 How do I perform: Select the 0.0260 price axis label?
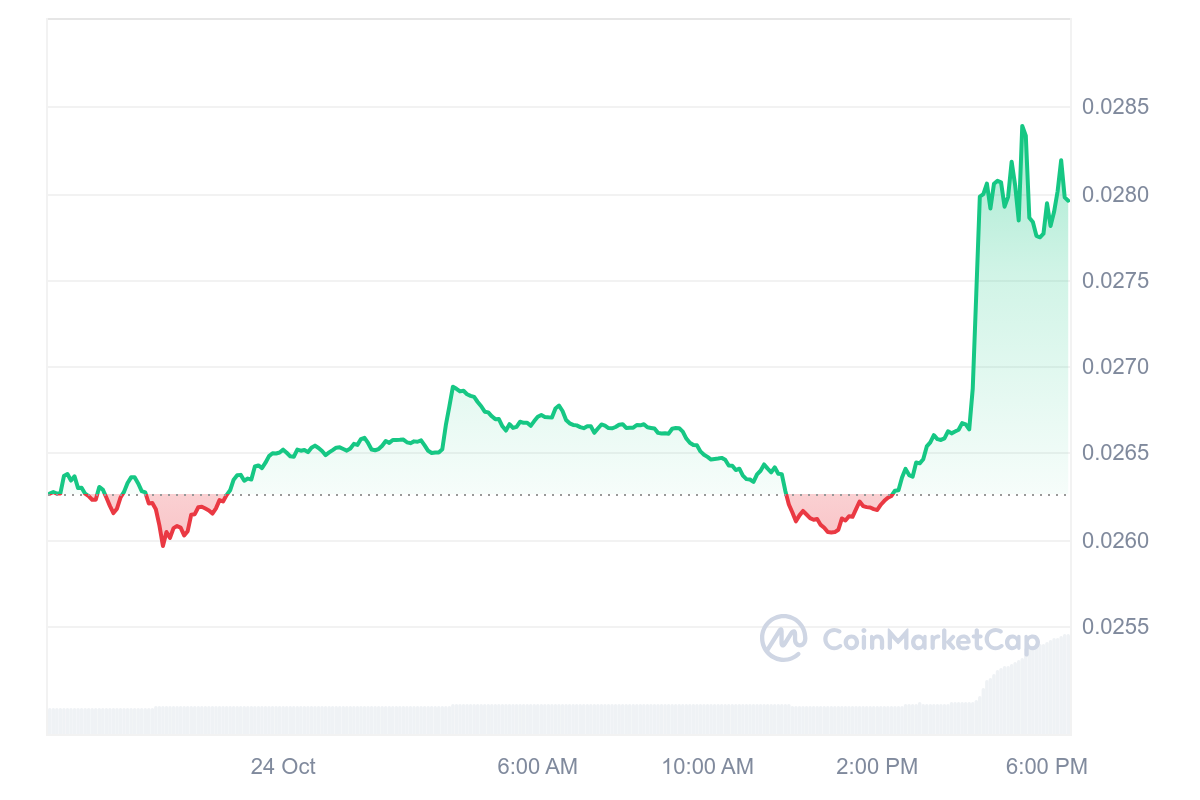(1115, 541)
